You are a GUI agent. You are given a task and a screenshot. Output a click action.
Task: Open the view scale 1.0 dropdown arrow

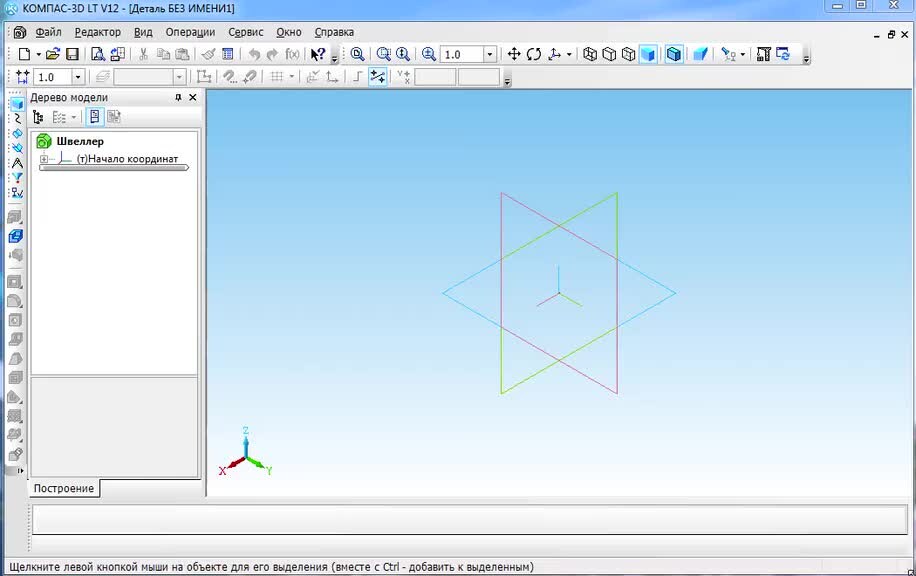(x=490, y=54)
